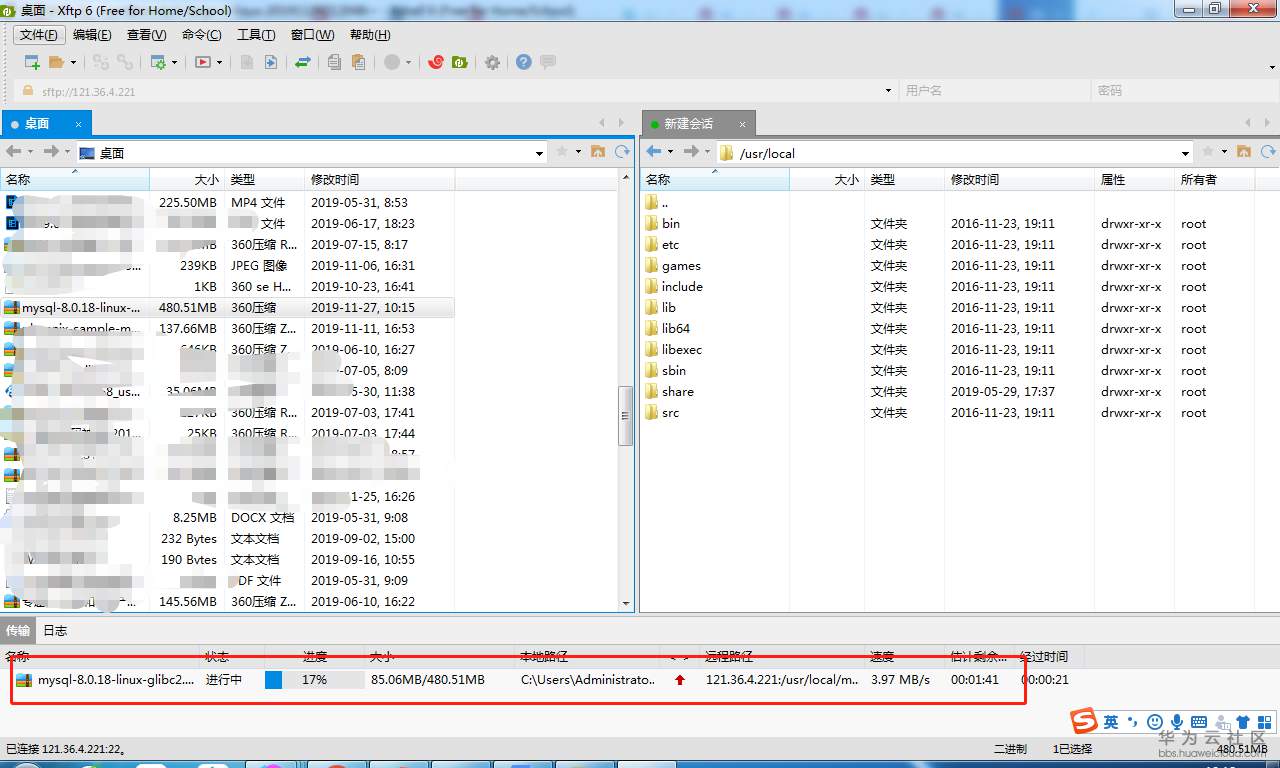Expand the local 桌面 path dropdown
Screen dimensions: 1280x768
coord(540,153)
